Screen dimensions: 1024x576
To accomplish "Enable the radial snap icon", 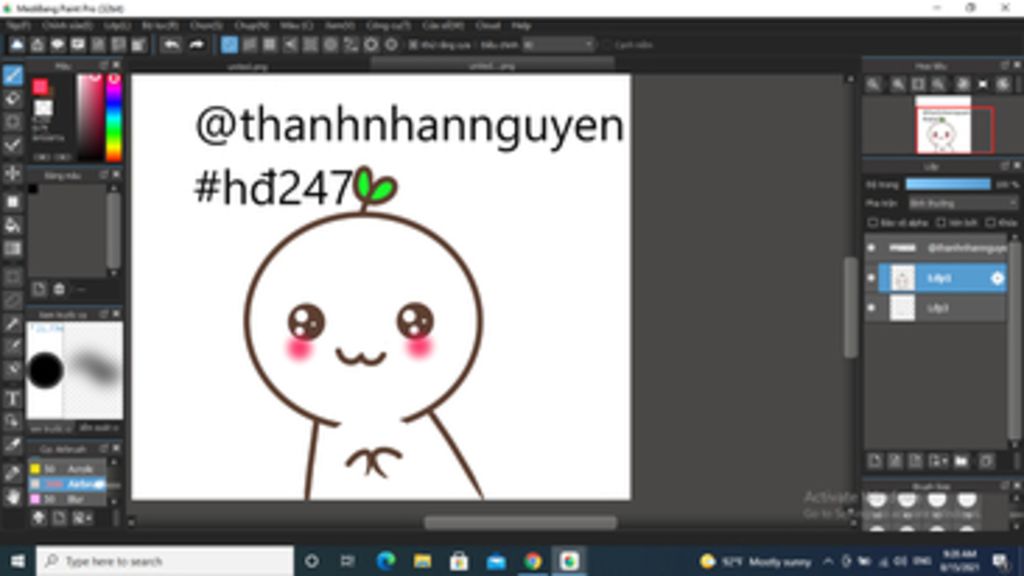I will click(x=310, y=44).
